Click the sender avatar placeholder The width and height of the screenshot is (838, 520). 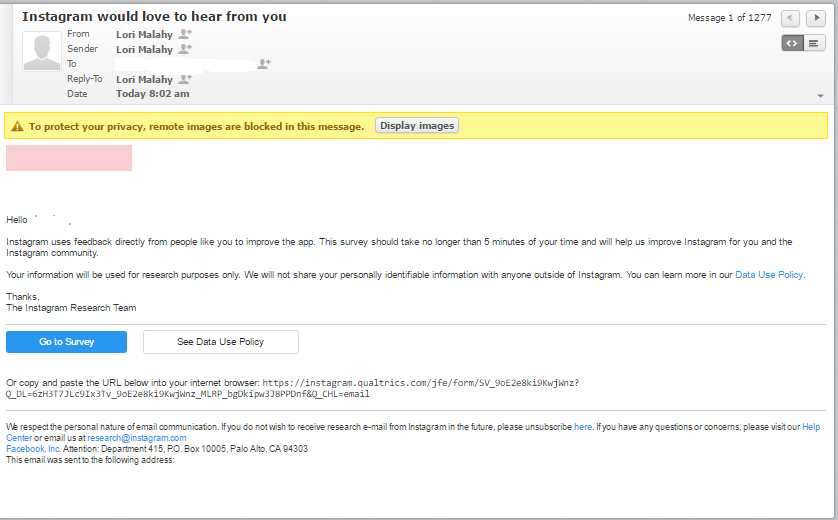(x=42, y=52)
